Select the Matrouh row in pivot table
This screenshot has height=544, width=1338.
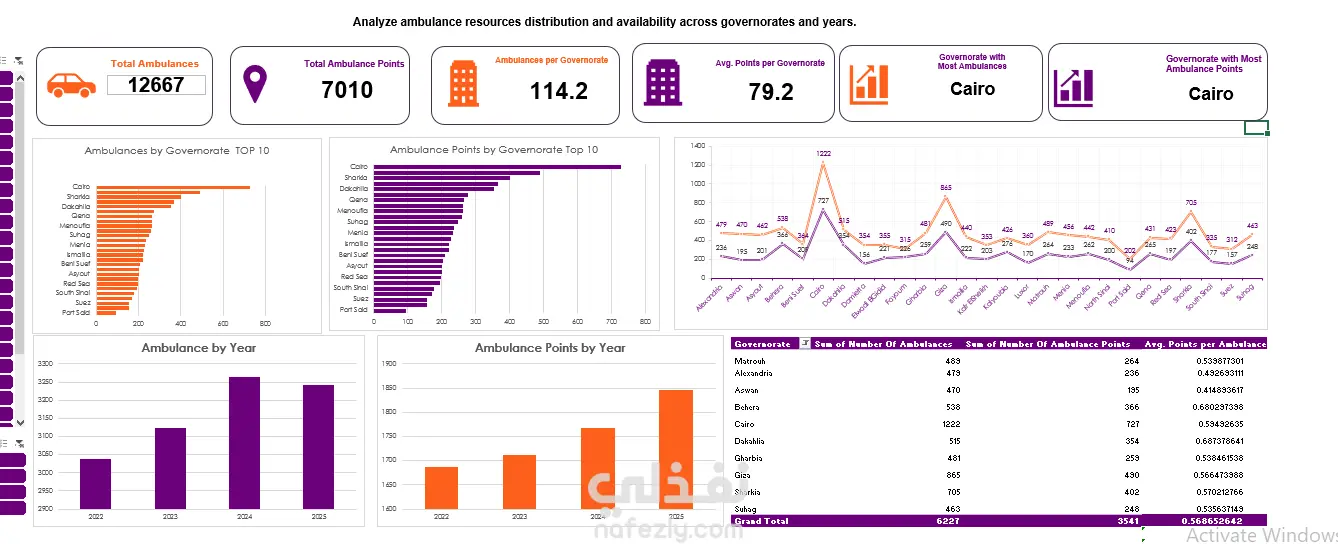999,360
